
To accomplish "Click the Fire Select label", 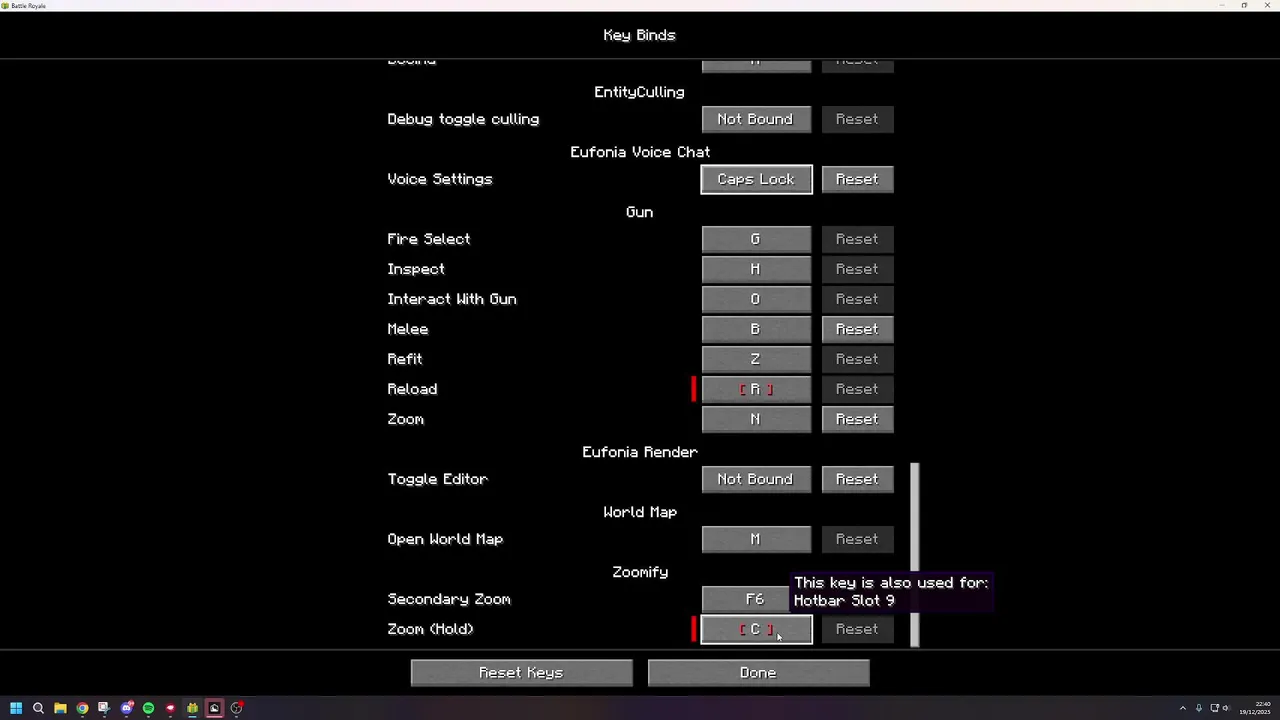I will (428, 239).
